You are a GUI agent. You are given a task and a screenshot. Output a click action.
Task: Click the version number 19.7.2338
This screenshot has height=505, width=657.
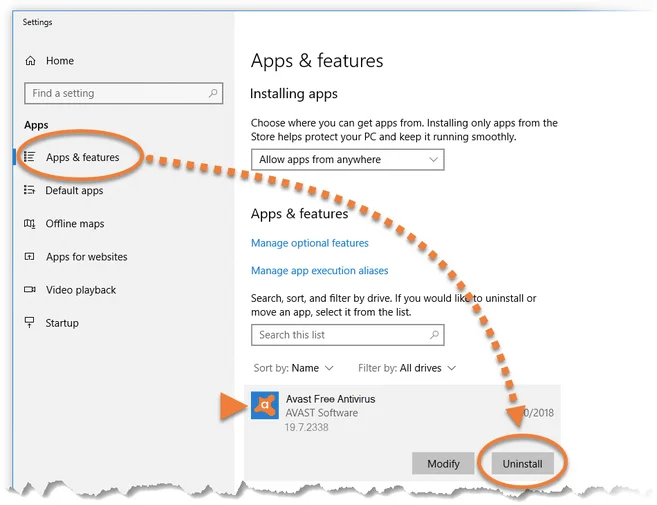[306, 427]
